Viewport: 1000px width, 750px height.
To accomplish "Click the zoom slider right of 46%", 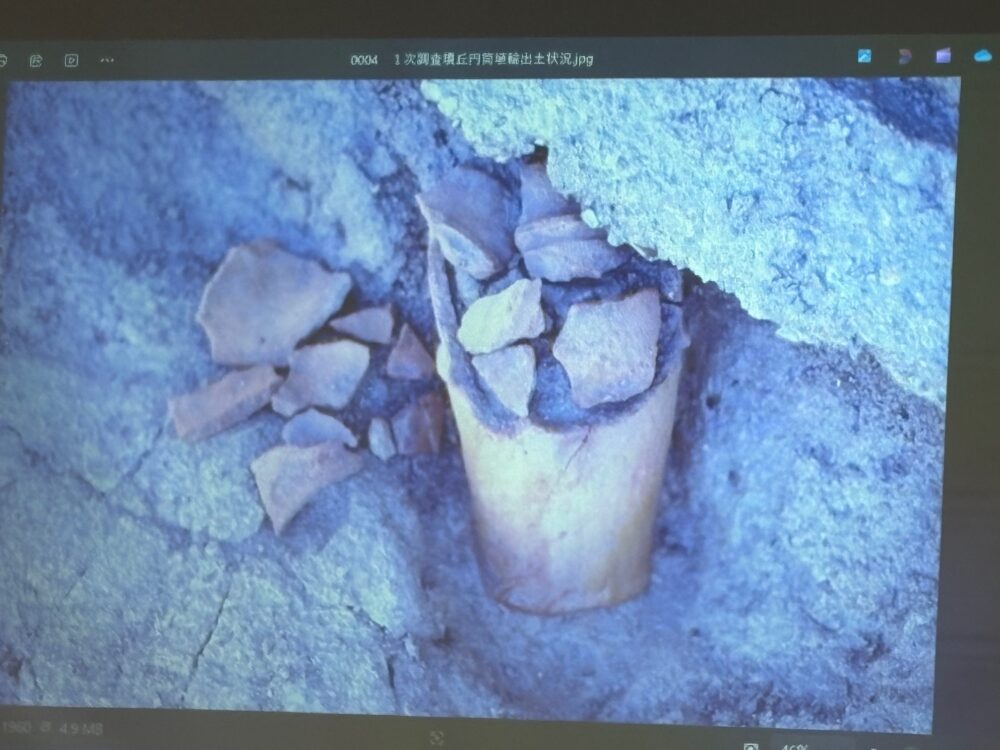I will pos(880,746).
